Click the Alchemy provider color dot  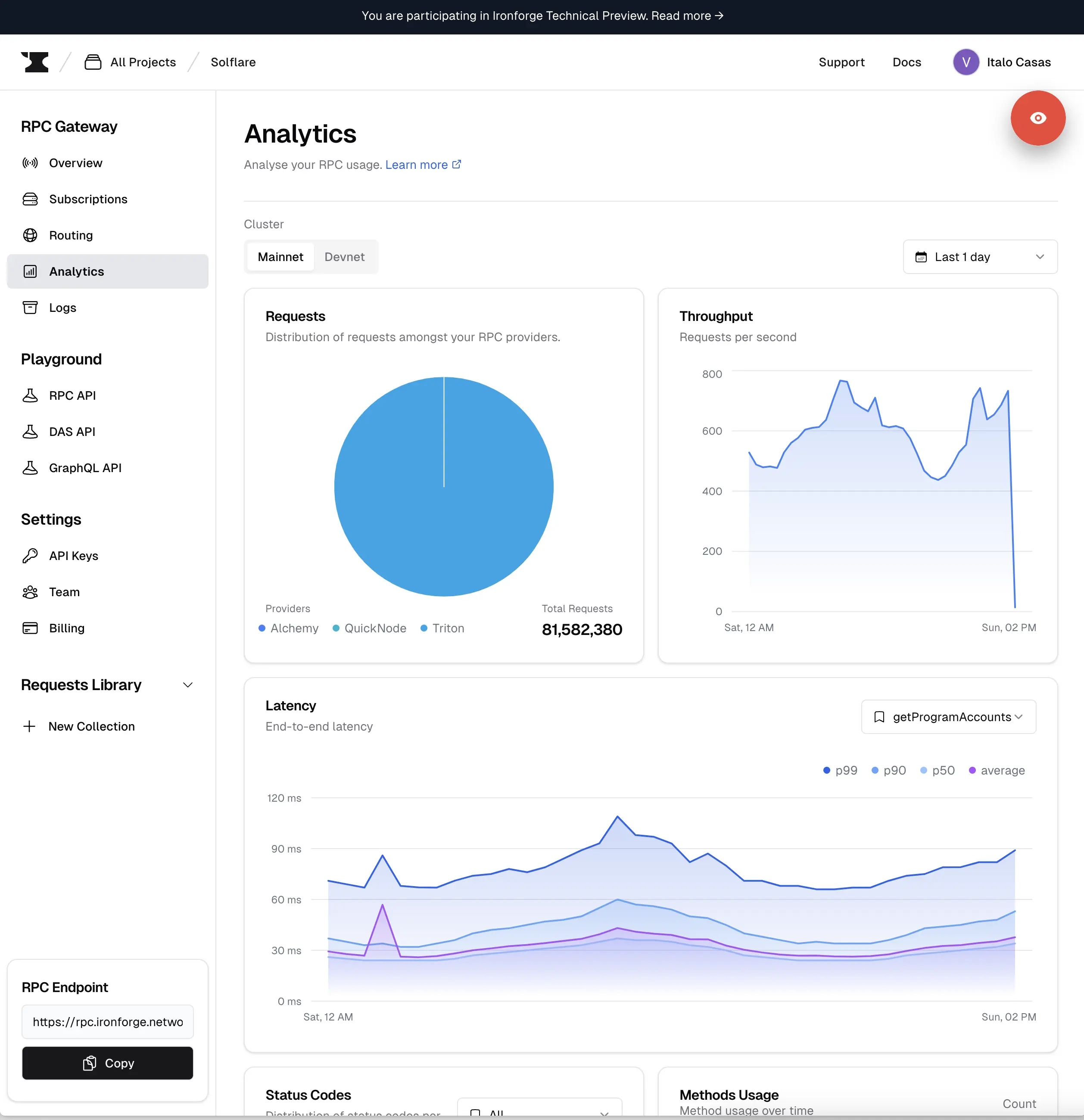click(263, 628)
